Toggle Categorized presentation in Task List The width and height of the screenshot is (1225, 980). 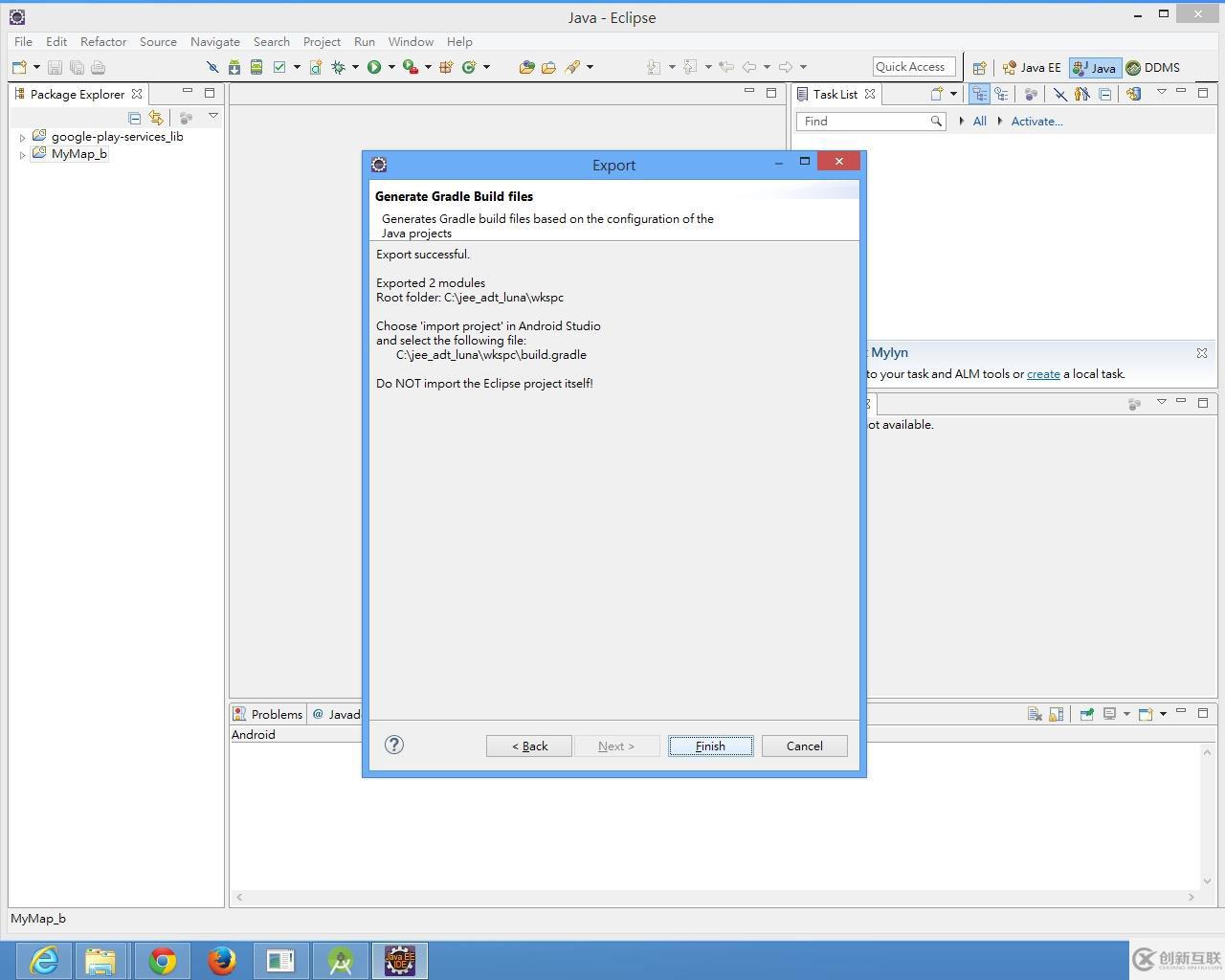click(x=979, y=94)
